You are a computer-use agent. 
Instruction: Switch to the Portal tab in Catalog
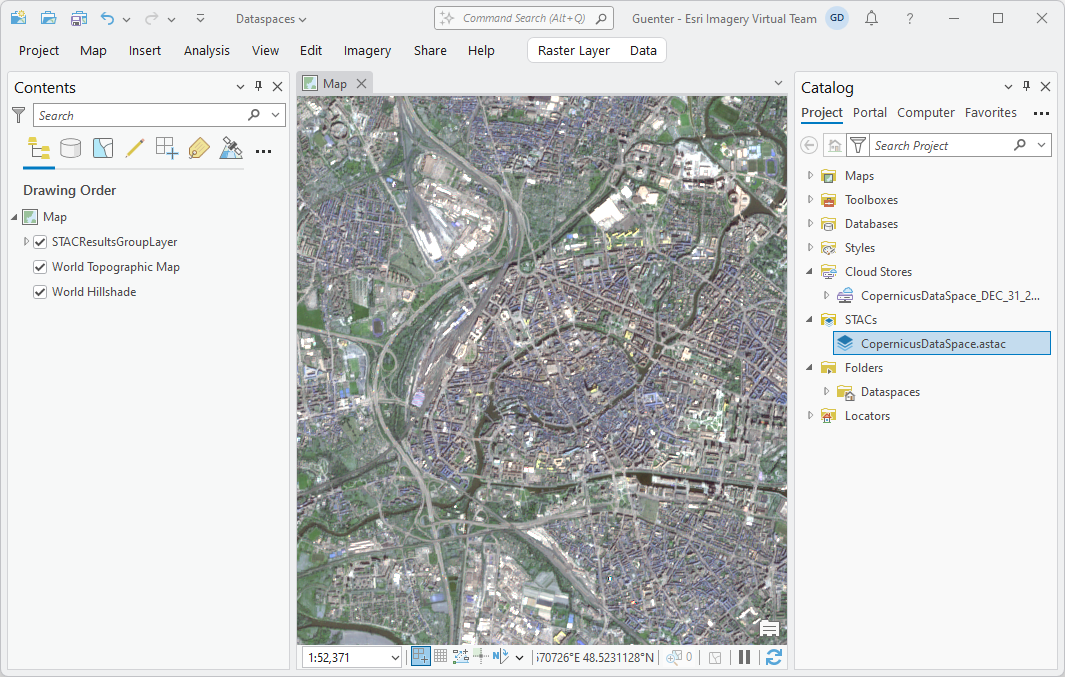[870, 113]
